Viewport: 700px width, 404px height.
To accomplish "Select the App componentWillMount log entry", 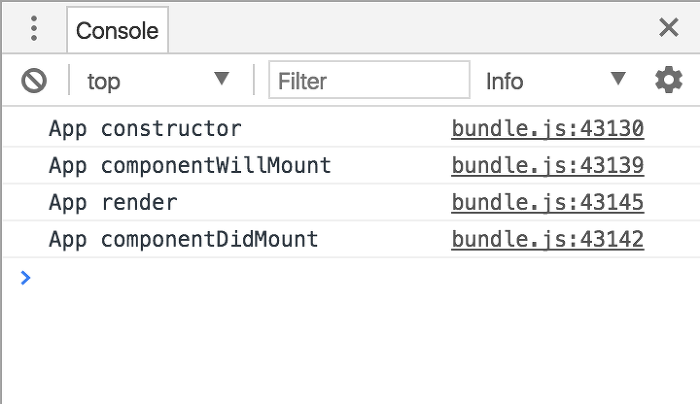I will pyautogui.click(x=190, y=166).
